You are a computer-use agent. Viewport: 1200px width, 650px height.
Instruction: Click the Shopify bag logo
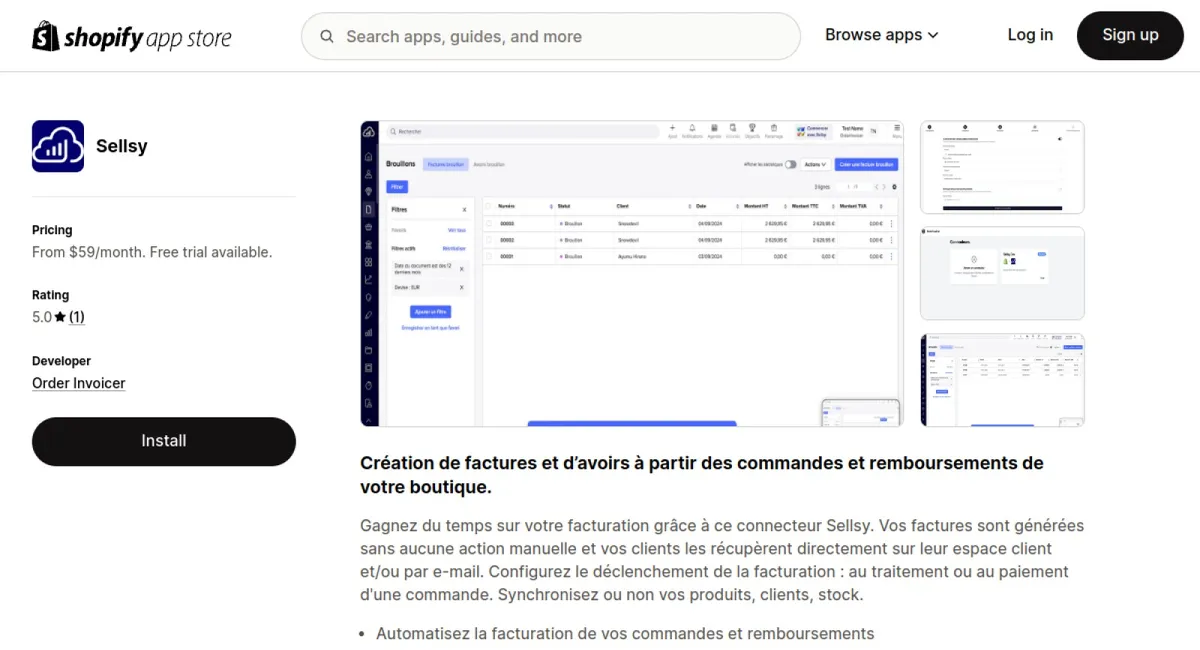click(46, 37)
